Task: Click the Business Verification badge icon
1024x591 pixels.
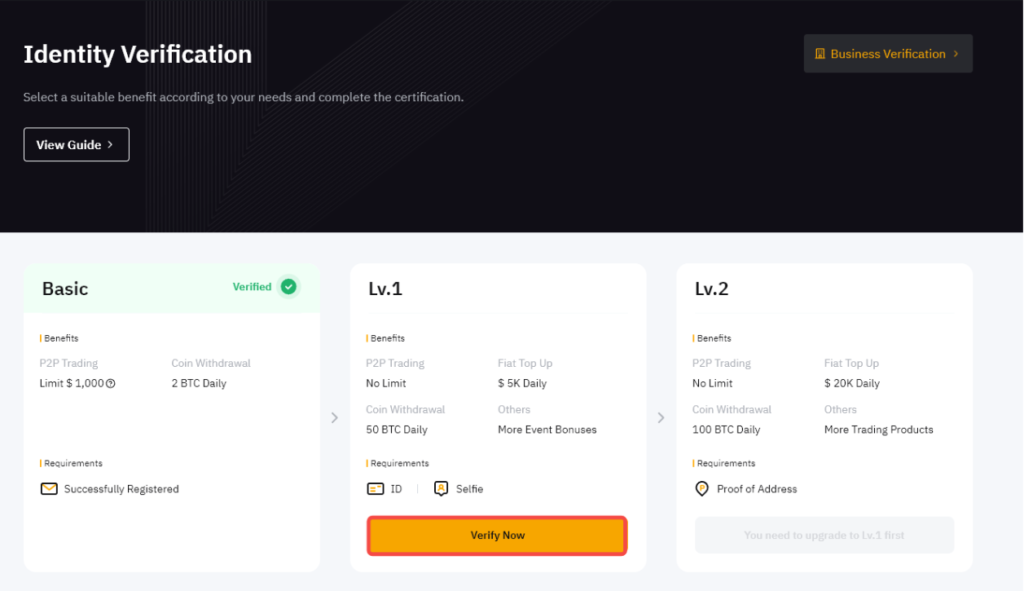Action: point(820,53)
